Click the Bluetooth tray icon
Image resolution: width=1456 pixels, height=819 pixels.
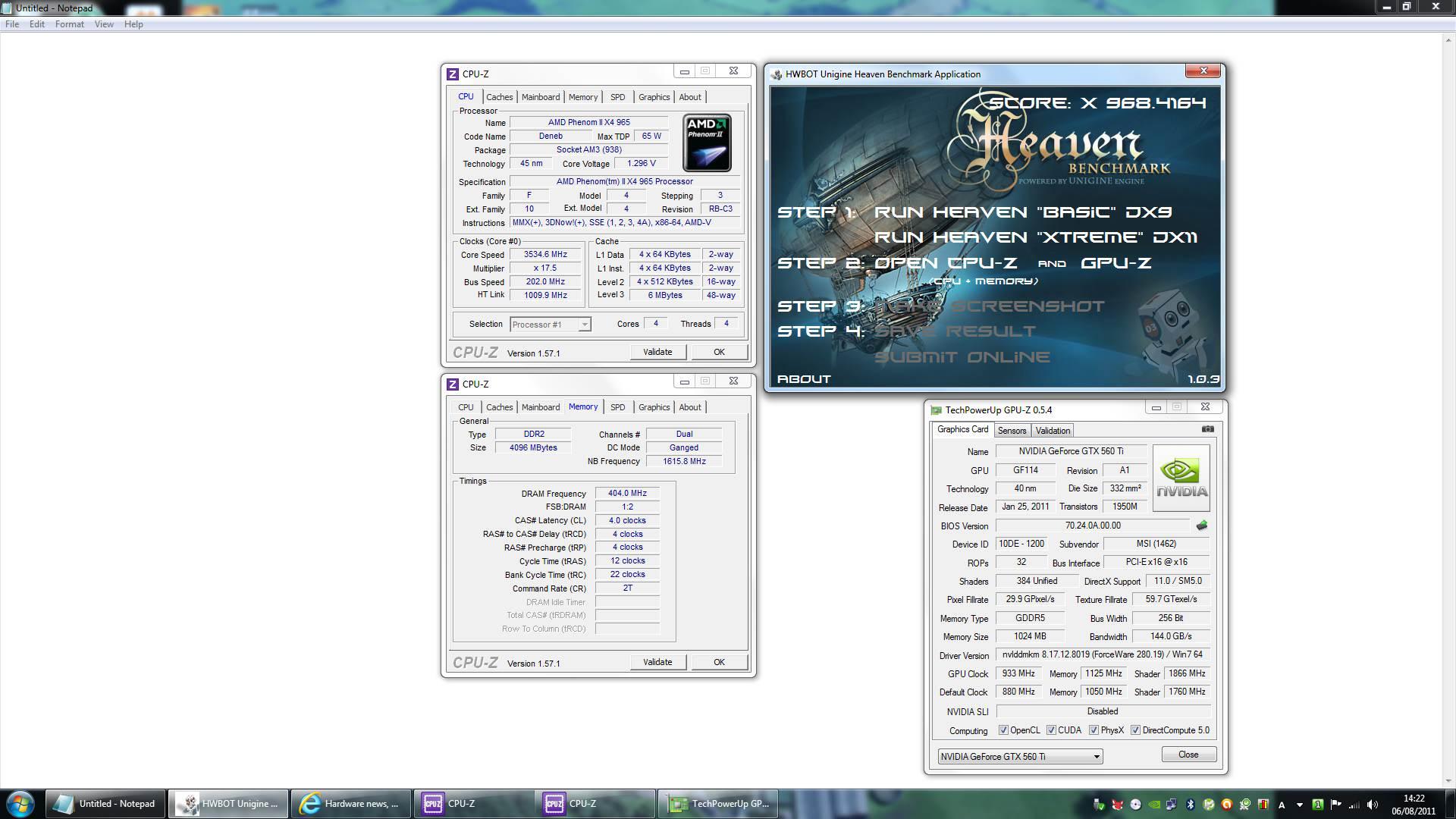1191,805
